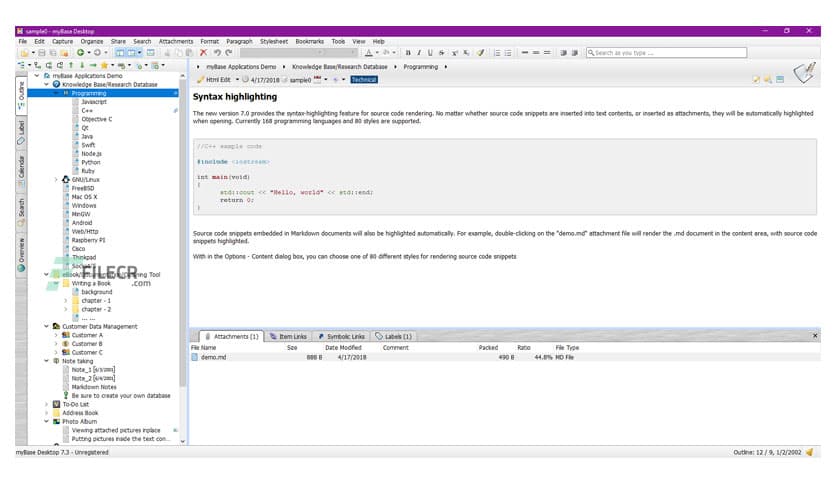
Task: Select the Python tree item
Action: (91, 162)
